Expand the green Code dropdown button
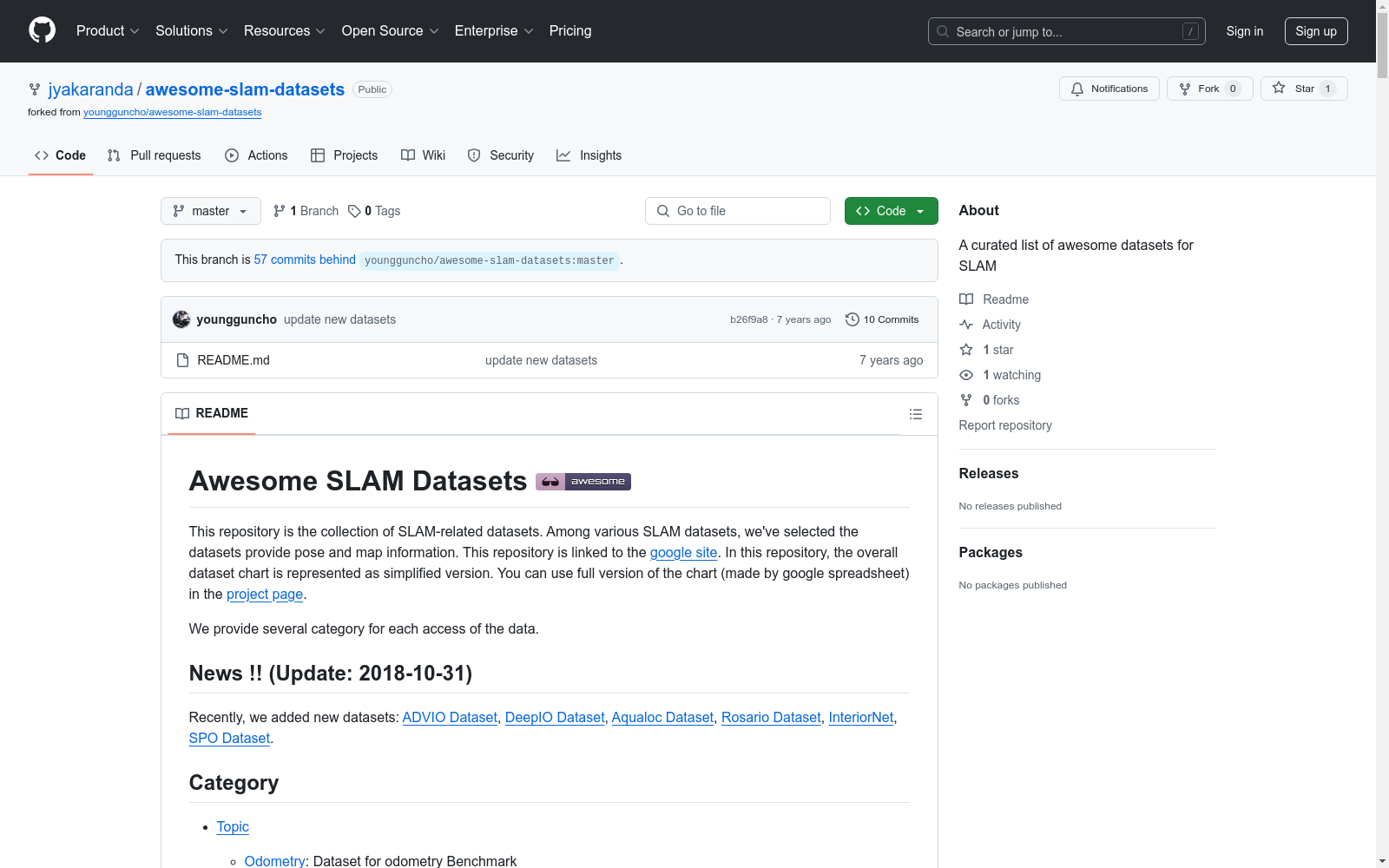Image resolution: width=1389 pixels, height=868 pixels. pos(891,211)
